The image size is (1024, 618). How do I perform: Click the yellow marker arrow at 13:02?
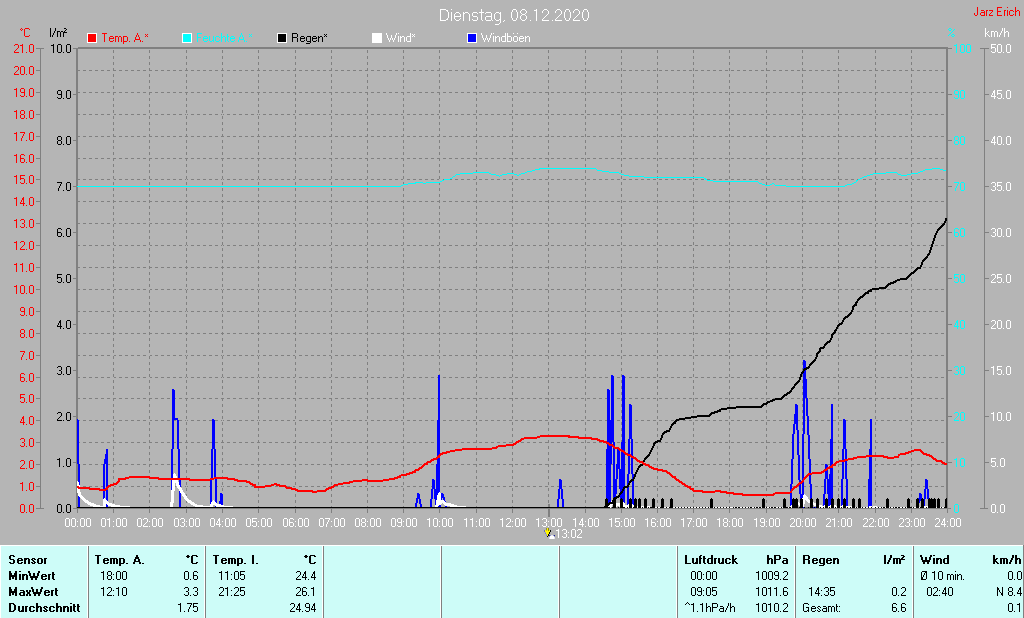[x=547, y=533]
